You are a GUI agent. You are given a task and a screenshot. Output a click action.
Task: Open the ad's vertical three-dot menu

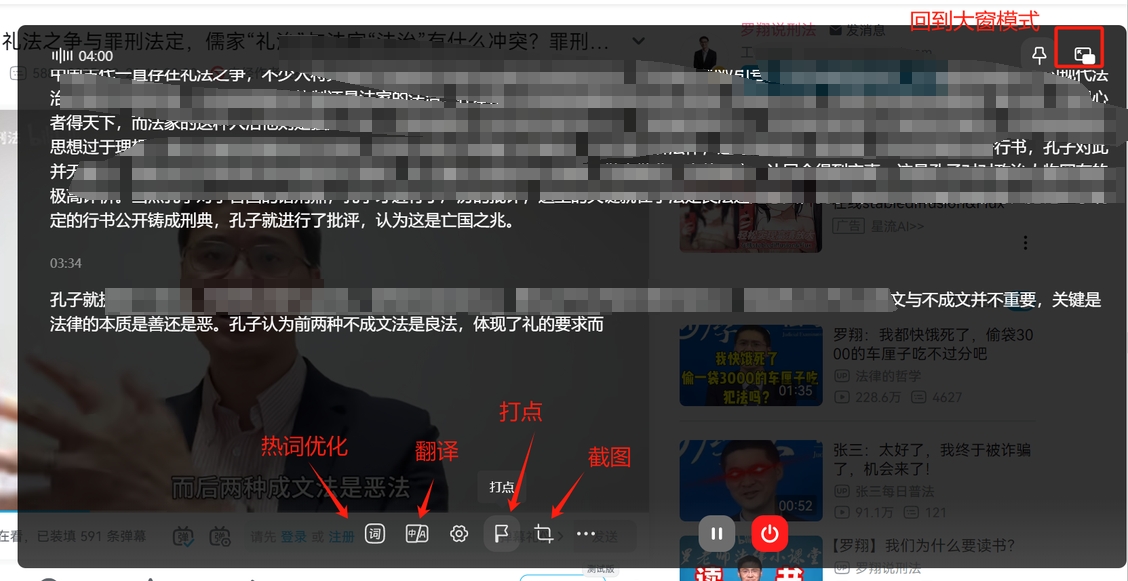(x=1027, y=242)
